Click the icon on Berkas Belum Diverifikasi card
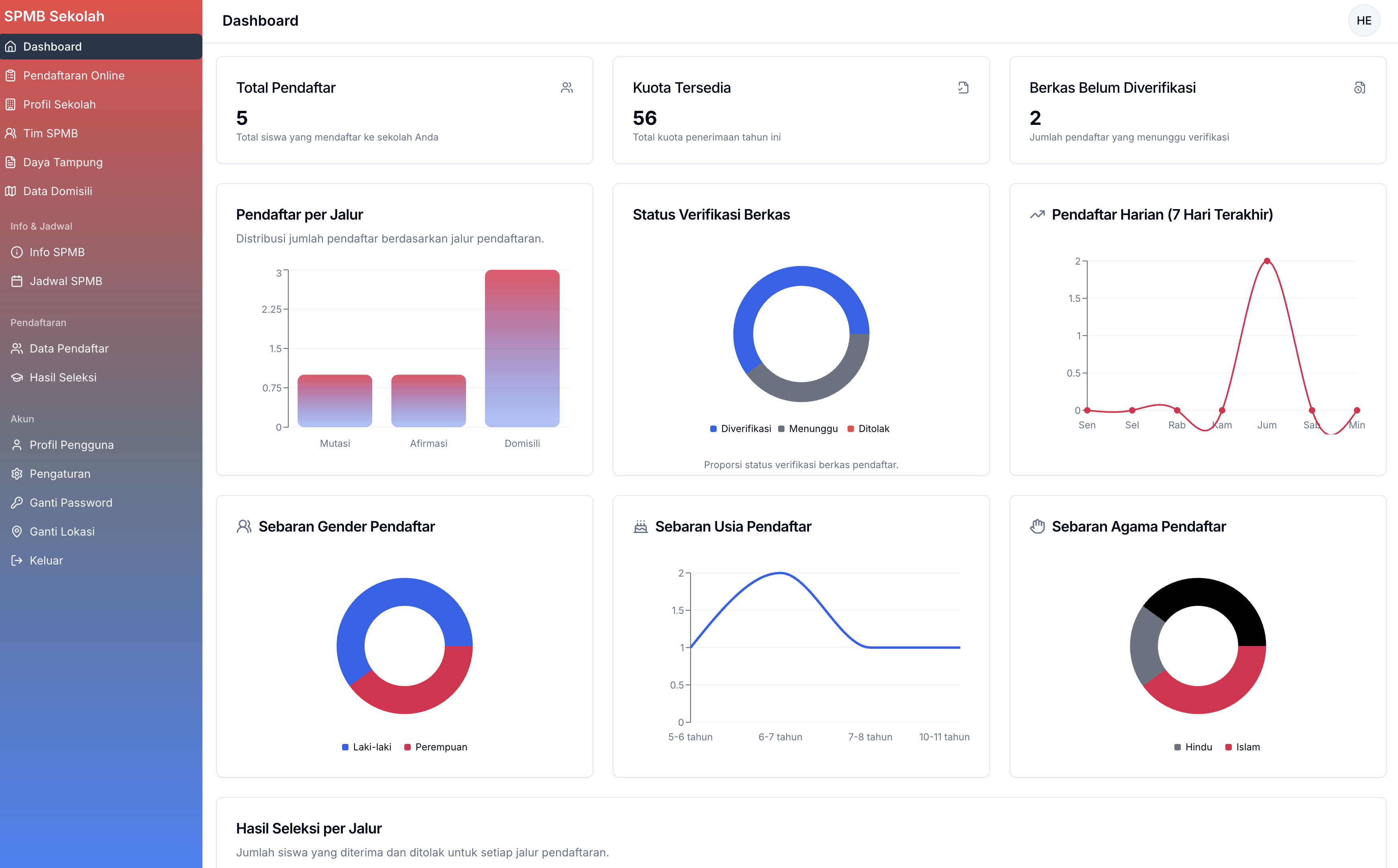The image size is (1398, 868). (1359, 87)
